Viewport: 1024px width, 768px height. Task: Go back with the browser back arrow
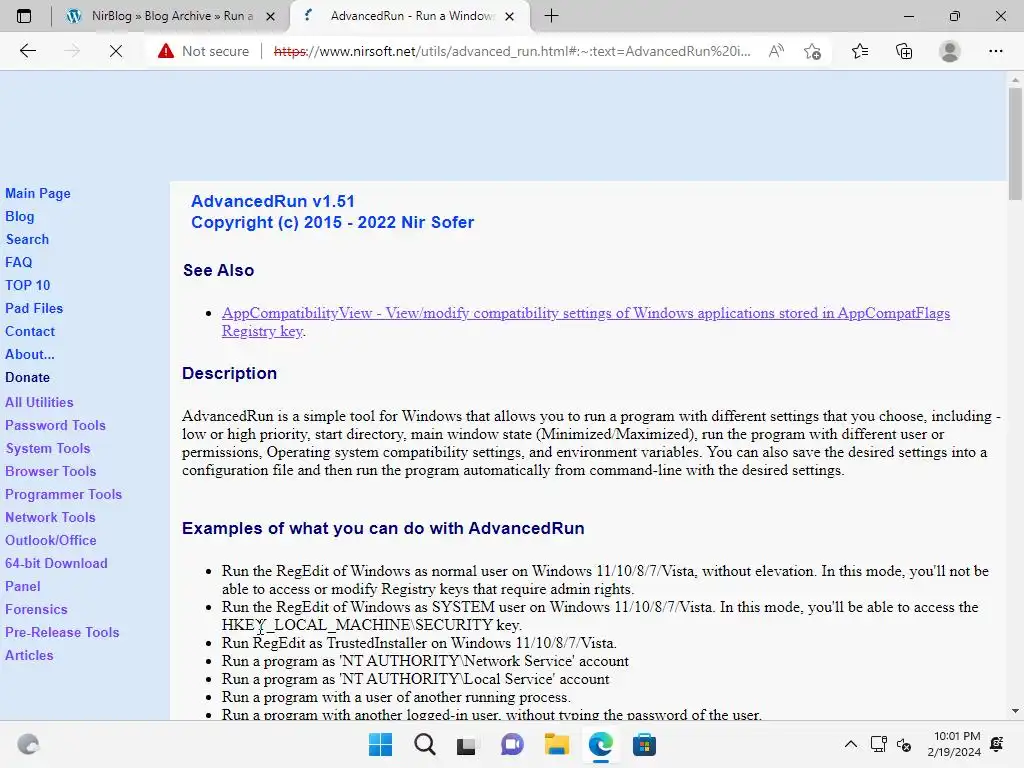point(27,51)
